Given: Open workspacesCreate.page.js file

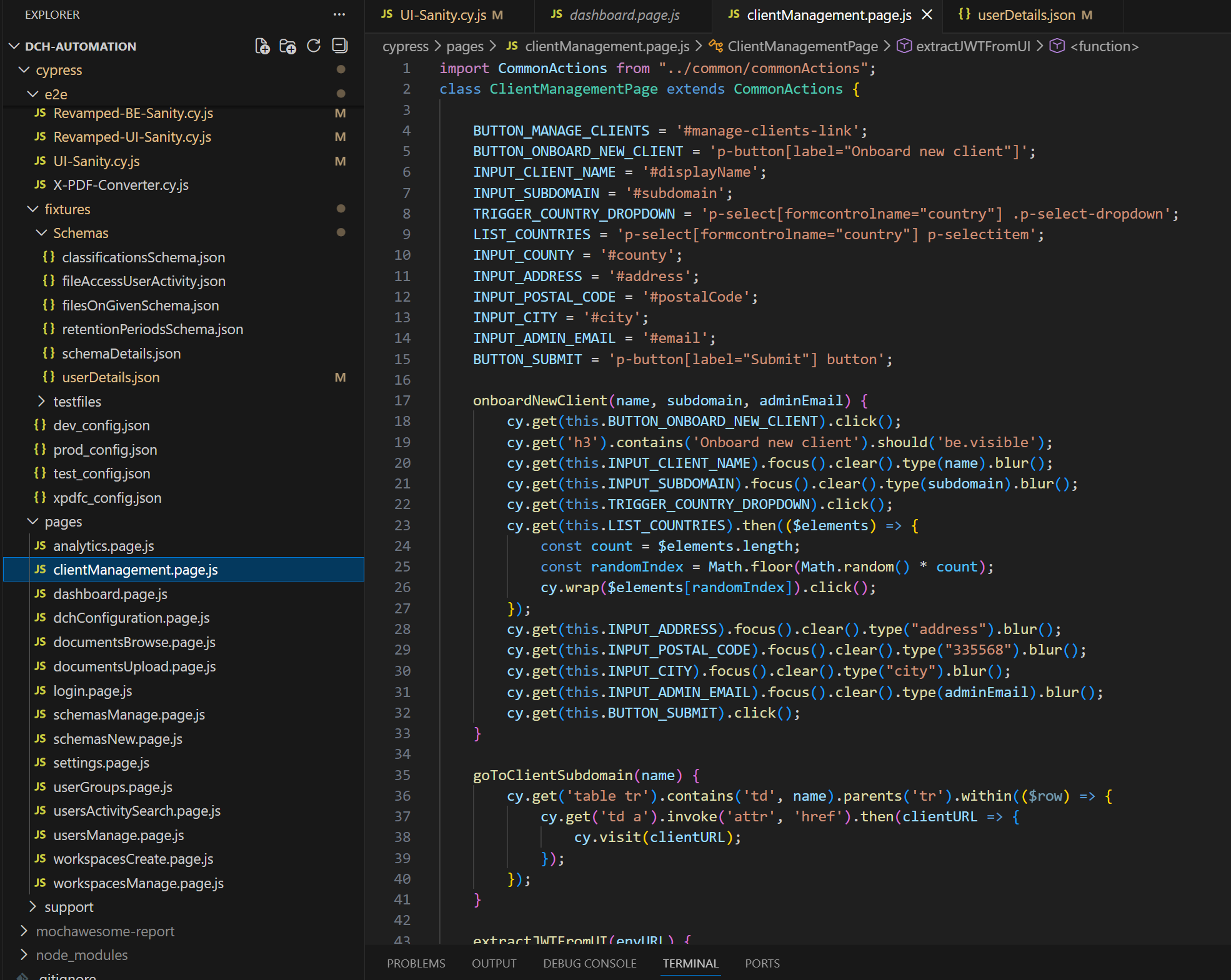Looking at the screenshot, I should click(133, 859).
